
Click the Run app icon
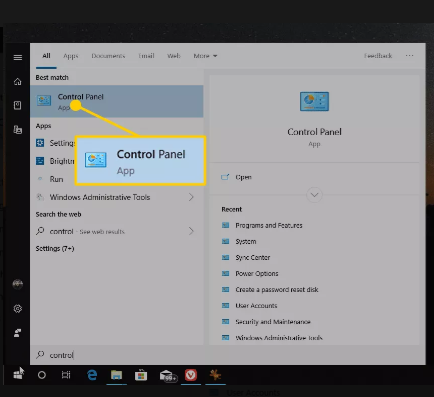click(x=40, y=179)
